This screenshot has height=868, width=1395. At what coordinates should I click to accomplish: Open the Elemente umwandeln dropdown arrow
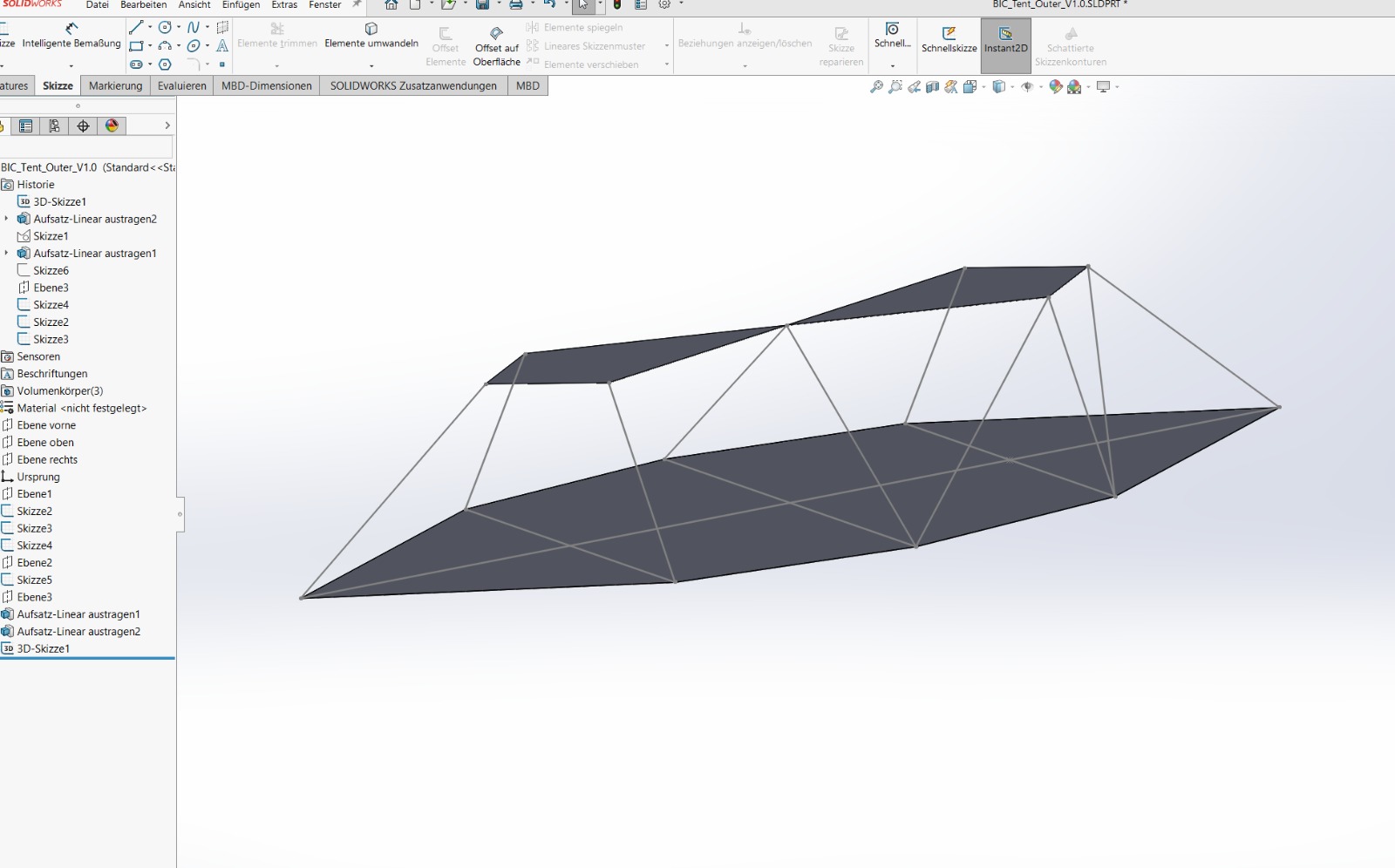tap(371, 65)
